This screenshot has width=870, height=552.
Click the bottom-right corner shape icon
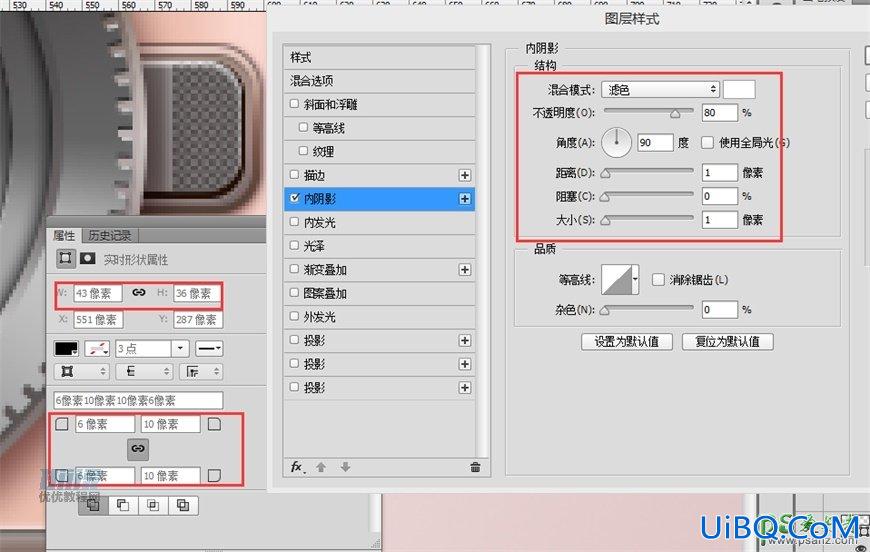point(214,475)
